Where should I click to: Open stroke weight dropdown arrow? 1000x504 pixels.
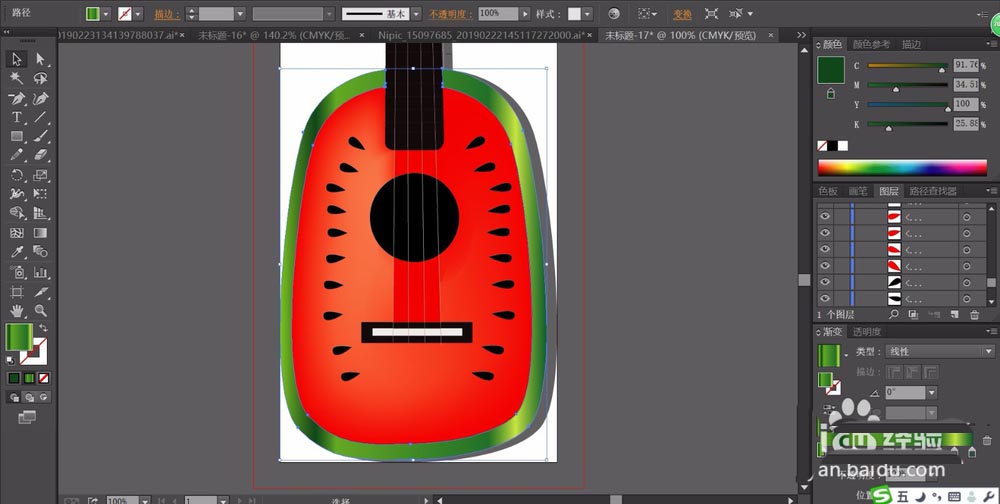240,13
